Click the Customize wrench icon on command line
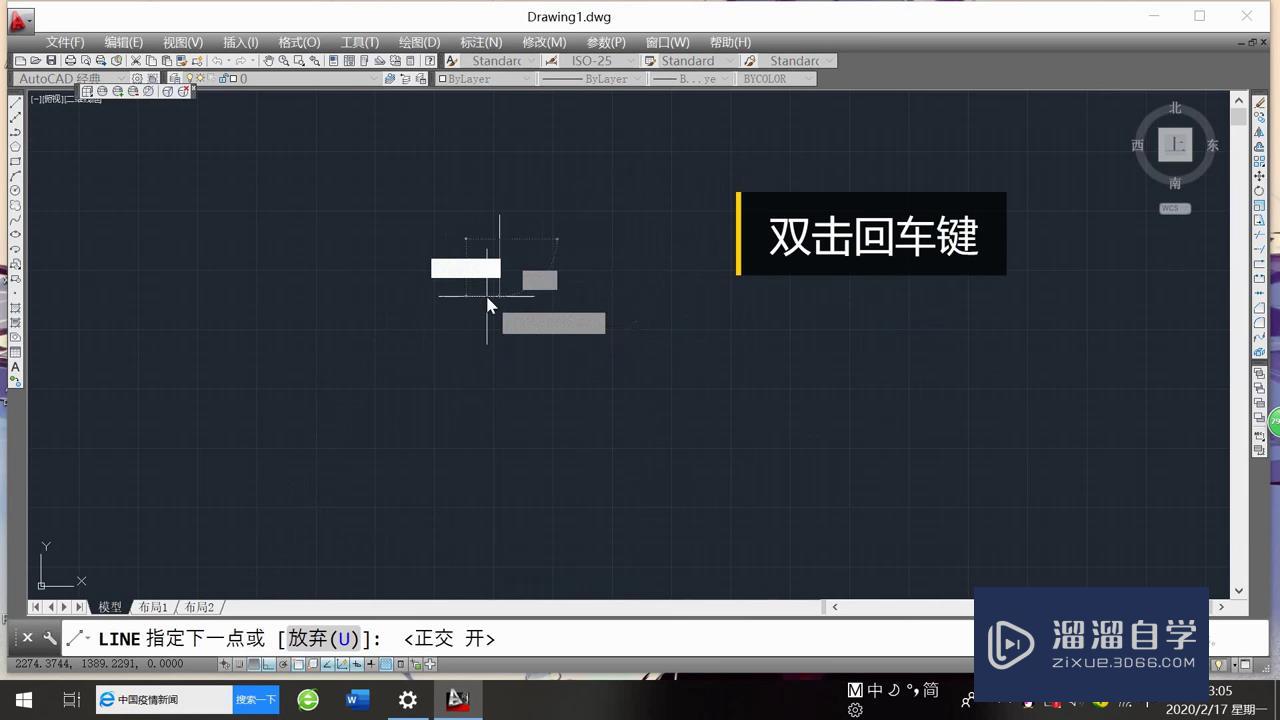Screen dimensions: 1280x720 click(x=50, y=638)
